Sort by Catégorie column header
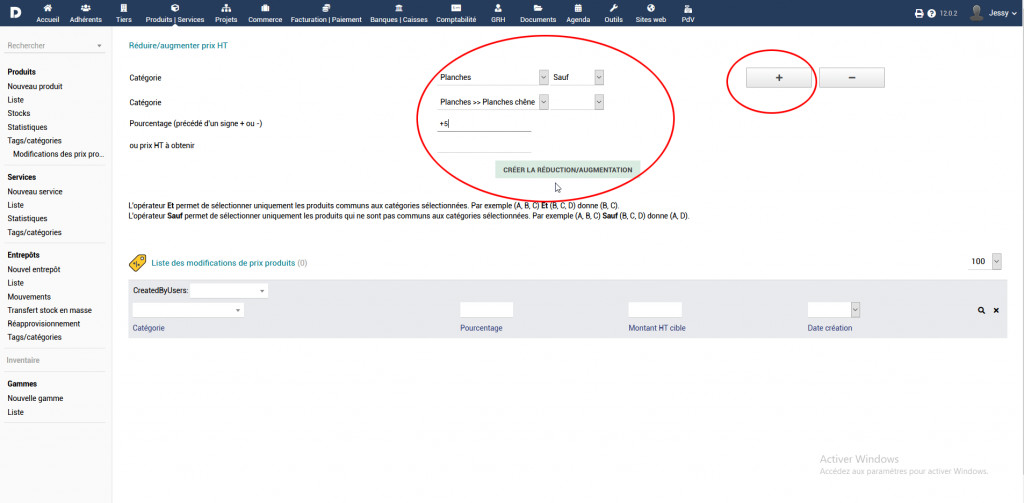 tap(148, 328)
